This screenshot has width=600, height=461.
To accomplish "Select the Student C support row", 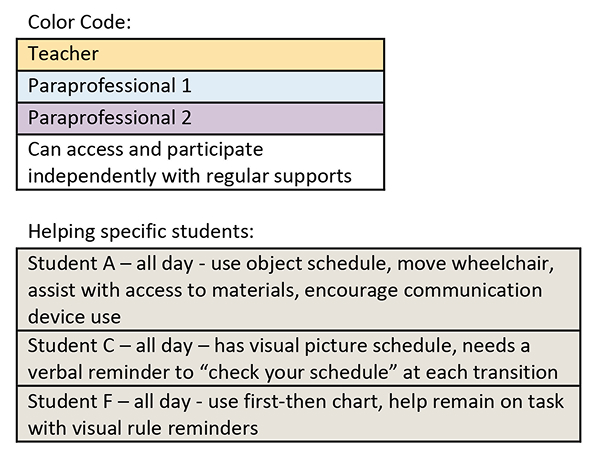I will 298,358.
